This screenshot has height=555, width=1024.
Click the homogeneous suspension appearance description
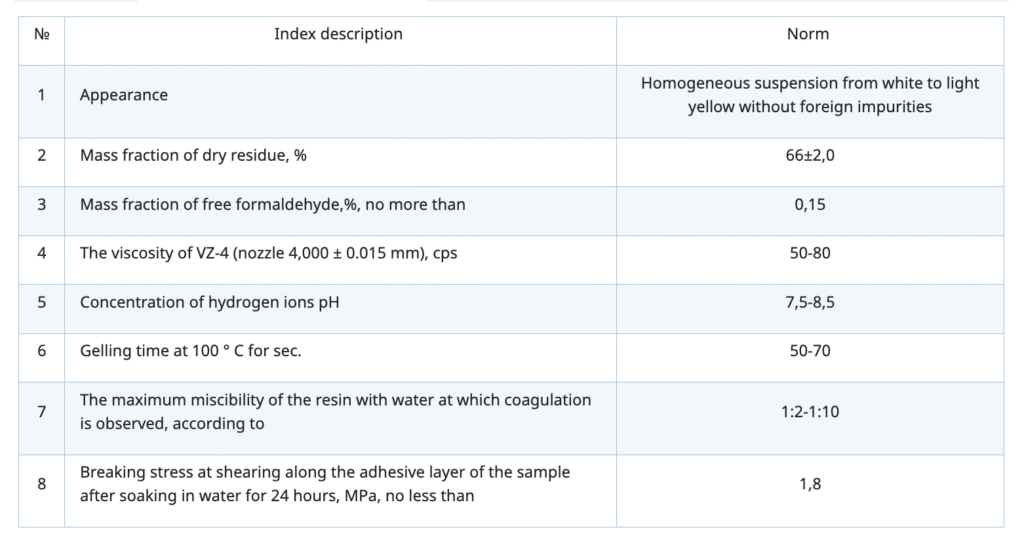809,95
